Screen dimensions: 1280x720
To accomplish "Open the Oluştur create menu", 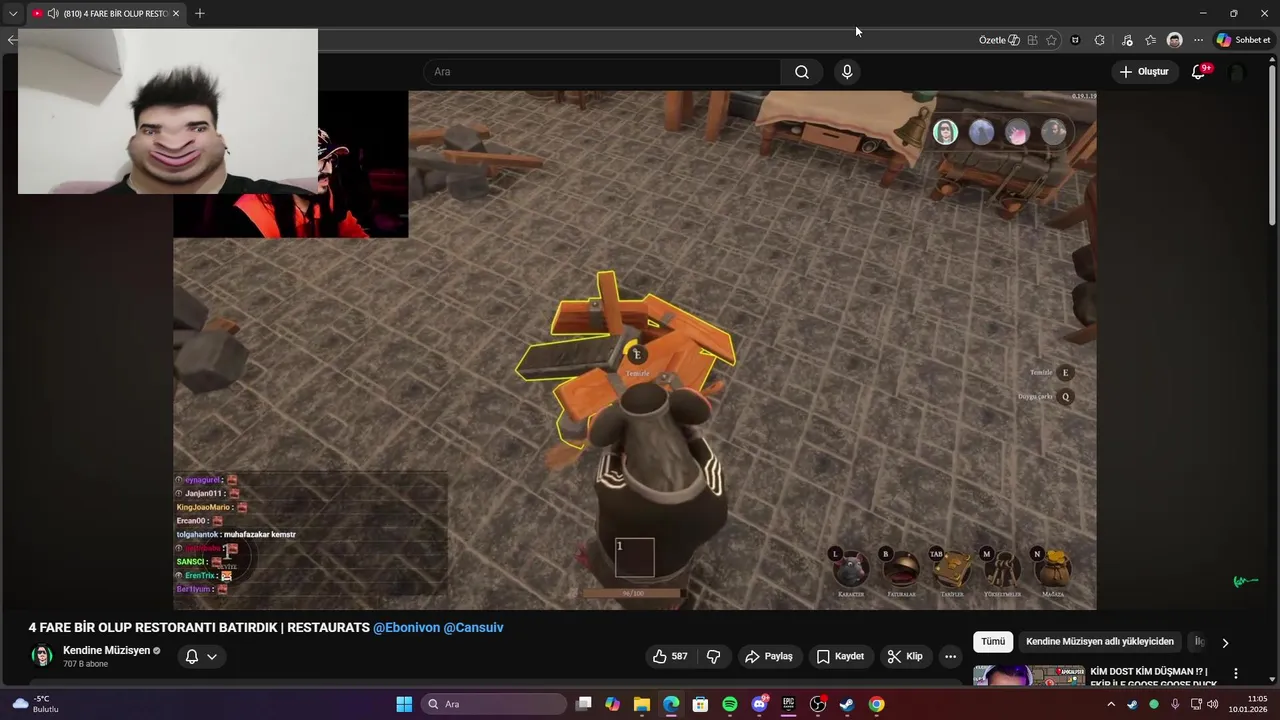I will [x=1144, y=72].
